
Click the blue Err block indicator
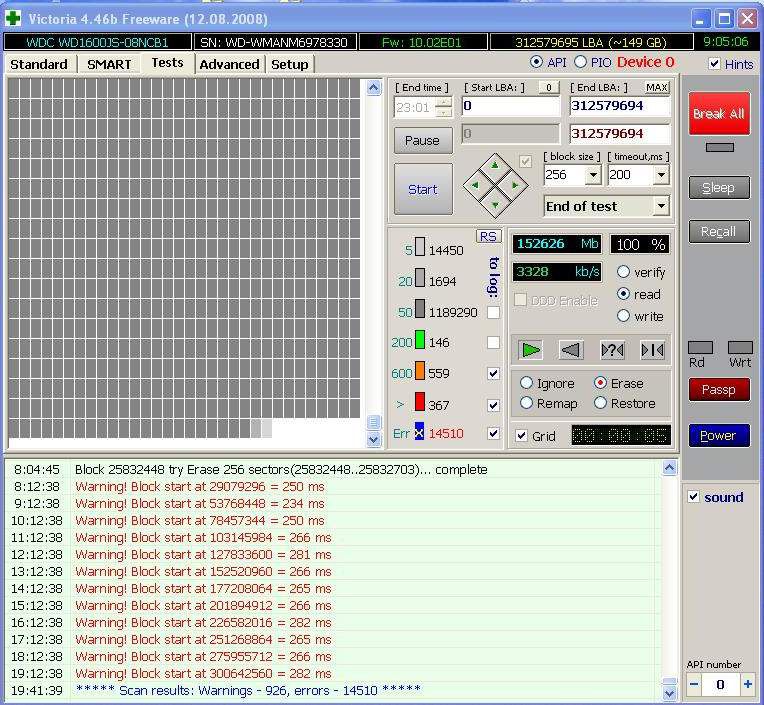pos(419,432)
